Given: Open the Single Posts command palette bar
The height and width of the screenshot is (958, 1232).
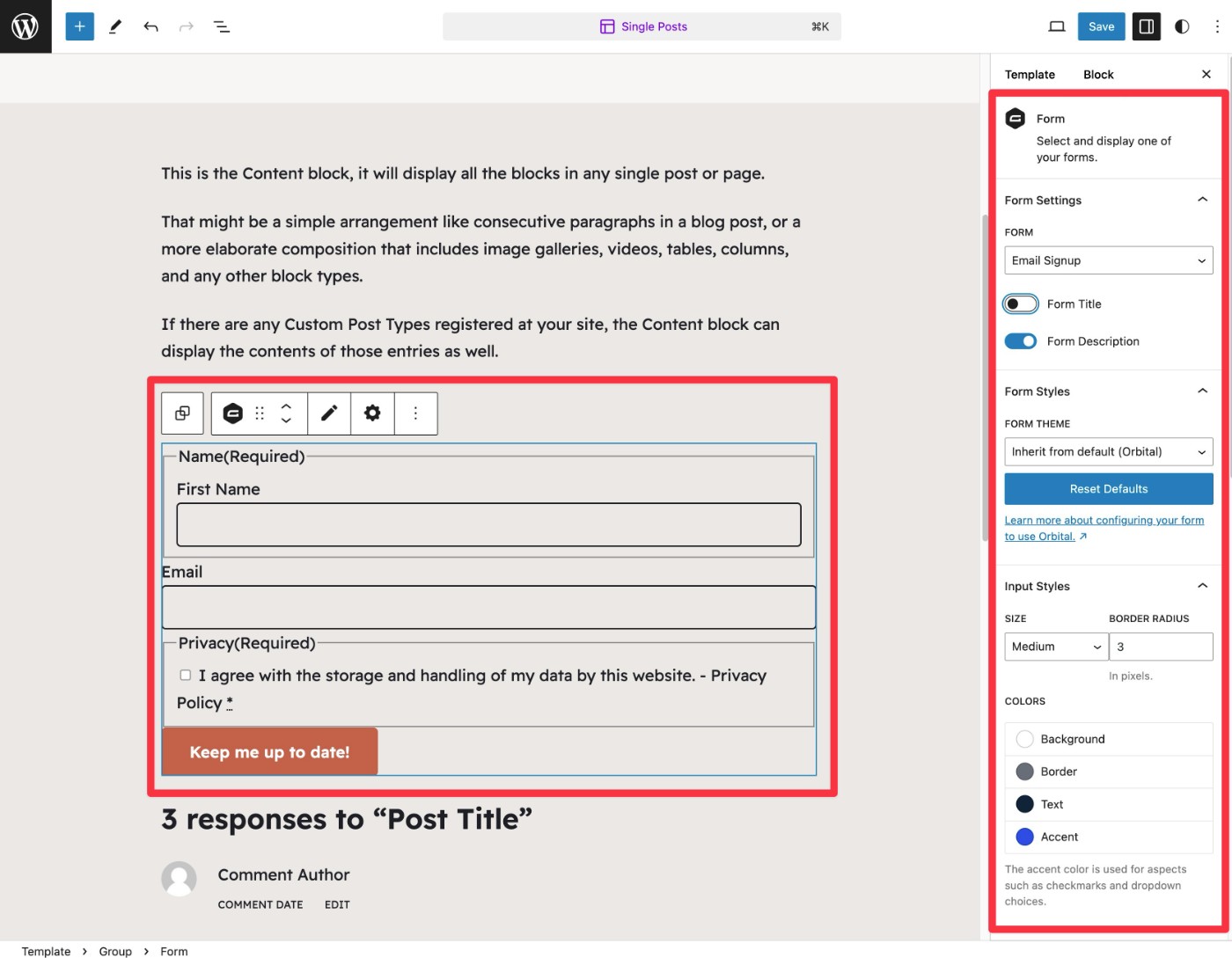Looking at the screenshot, I should tap(642, 26).
